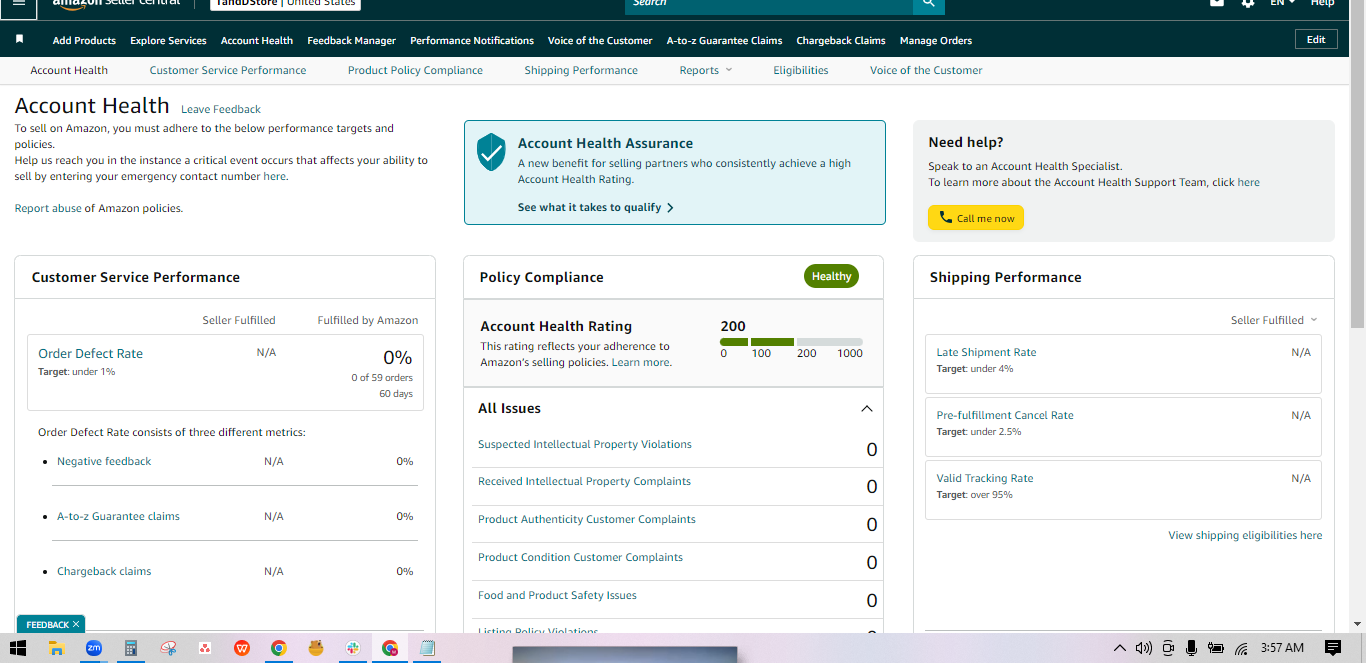Image resolution: width=1366 pixels, height=663 pixels.
Task: Open the bear app icon in taskbar
Action: pos(316,648)
